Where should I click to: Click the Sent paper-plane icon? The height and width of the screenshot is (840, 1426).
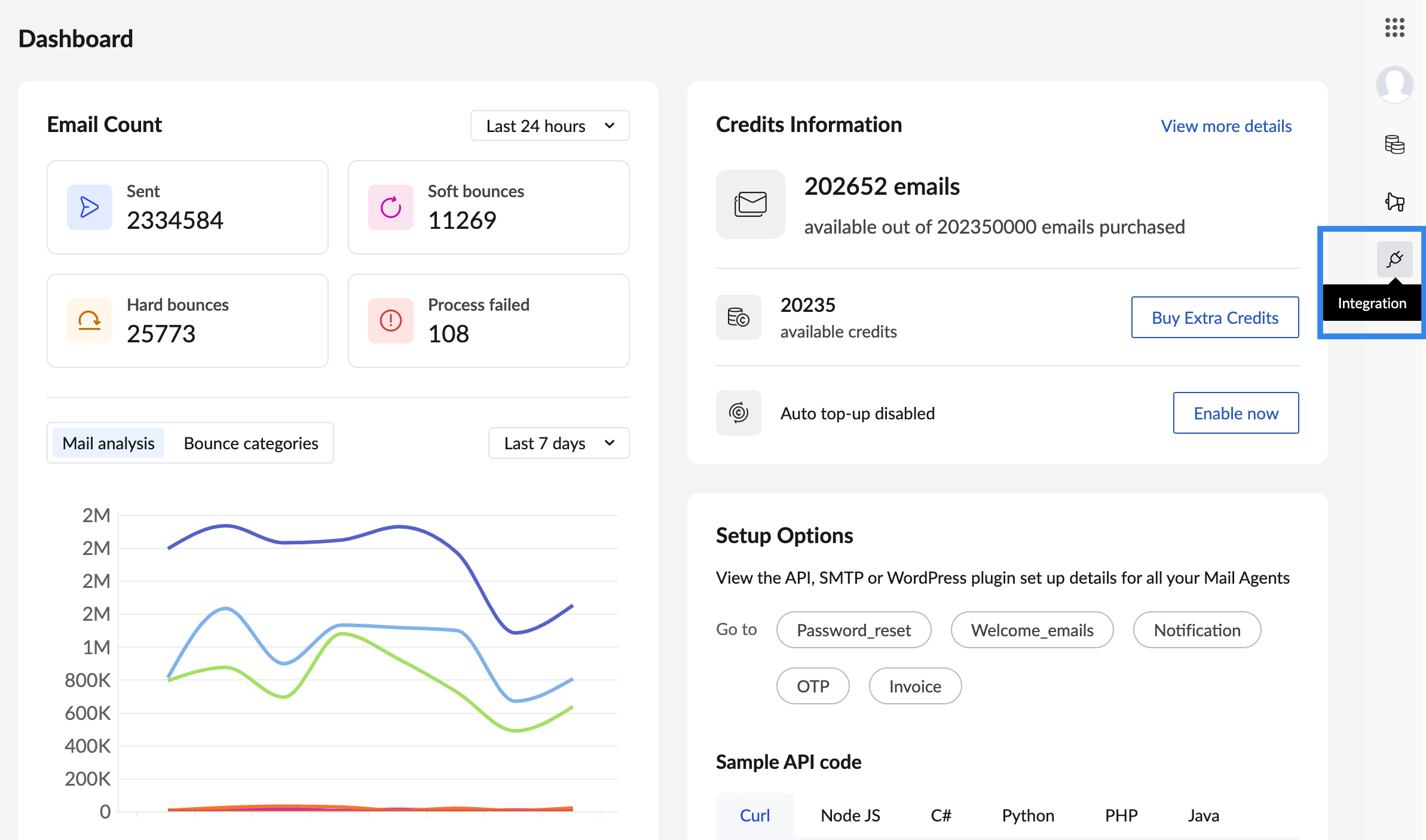pyautogui.click(x=90, y=207)
